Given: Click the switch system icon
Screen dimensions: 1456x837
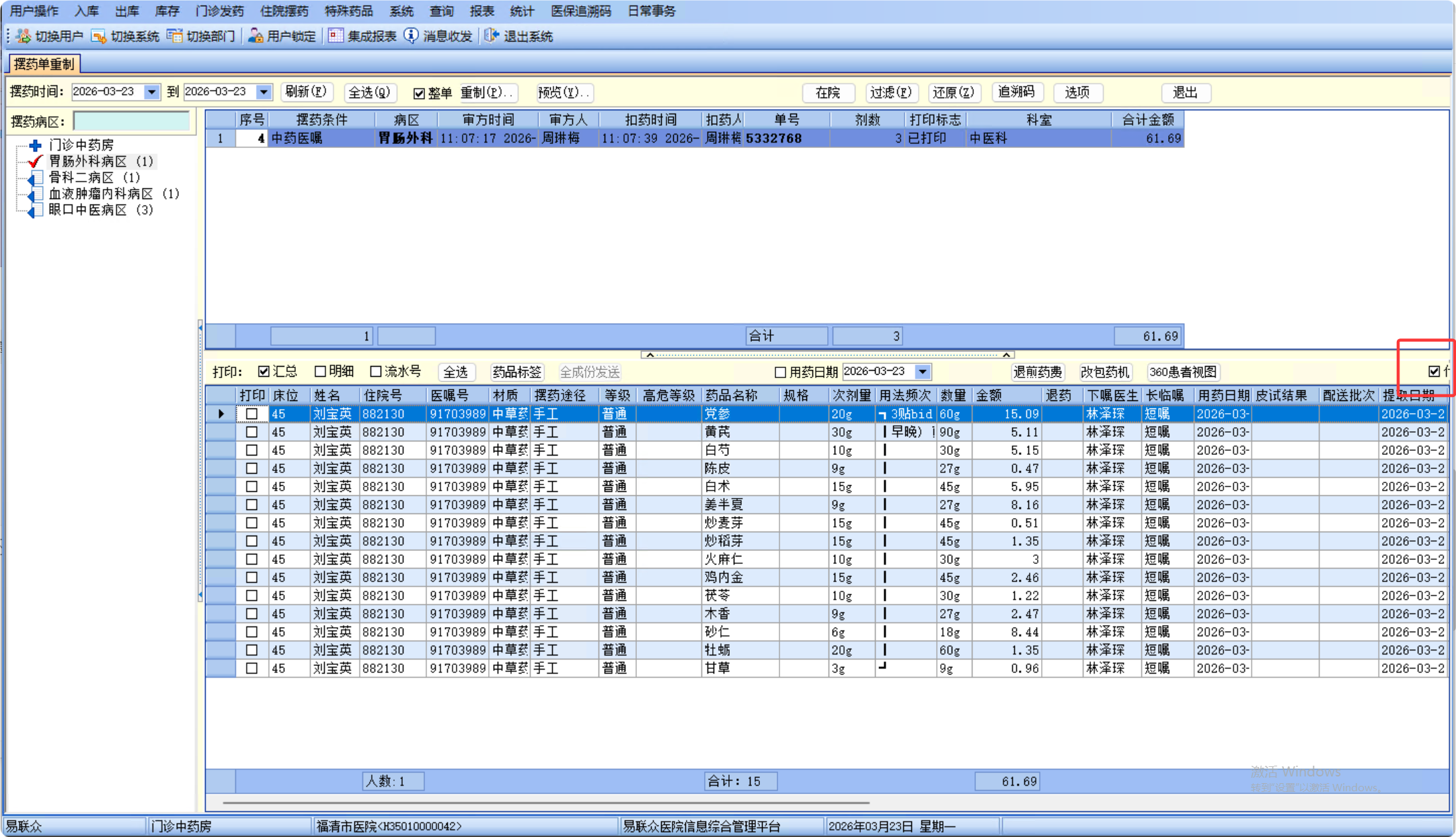Looking at the screenshot, I should tap(99, 36).
